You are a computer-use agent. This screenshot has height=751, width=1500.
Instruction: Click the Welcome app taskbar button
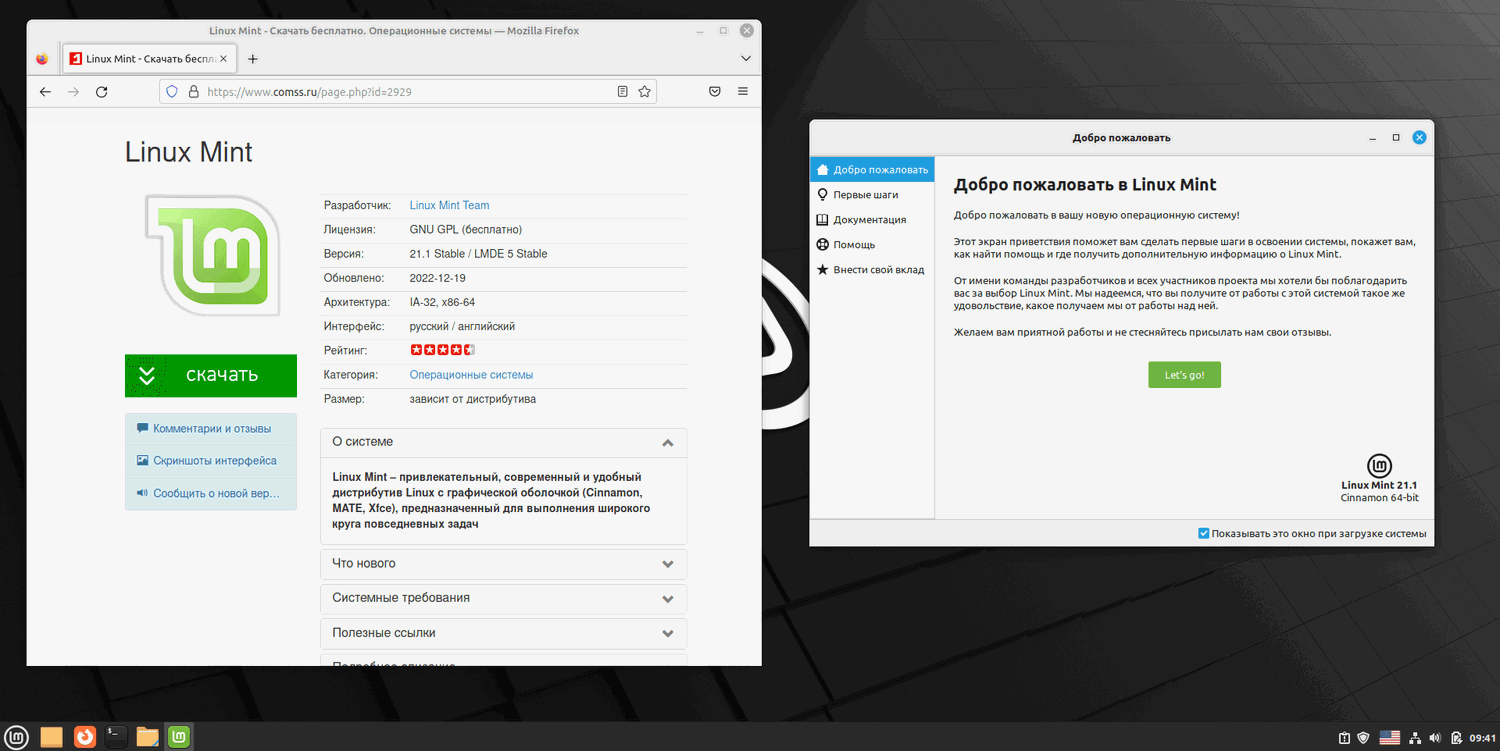click(x=179, y=737)
